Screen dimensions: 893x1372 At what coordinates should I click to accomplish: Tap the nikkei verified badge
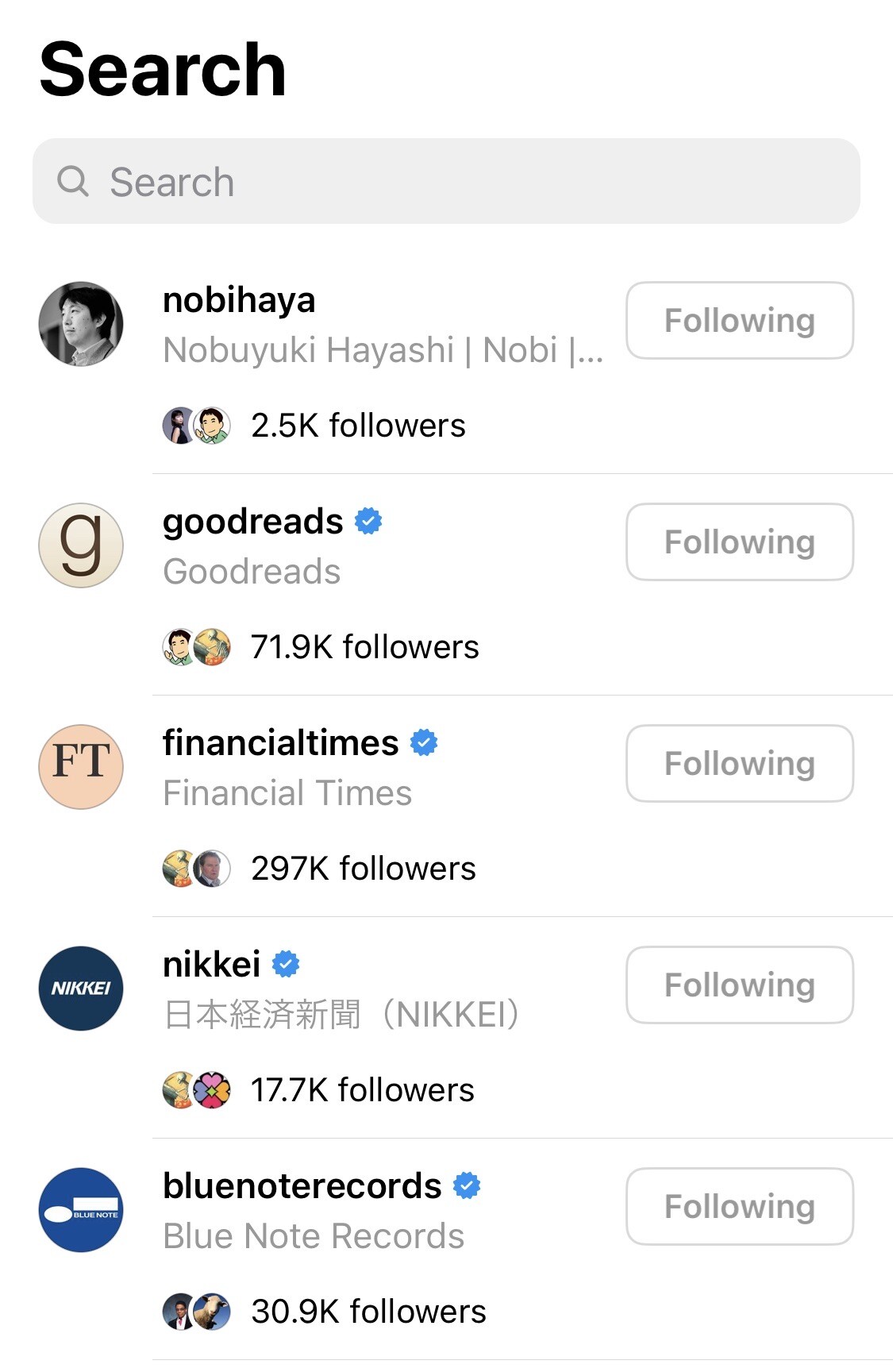click(286, 965)
